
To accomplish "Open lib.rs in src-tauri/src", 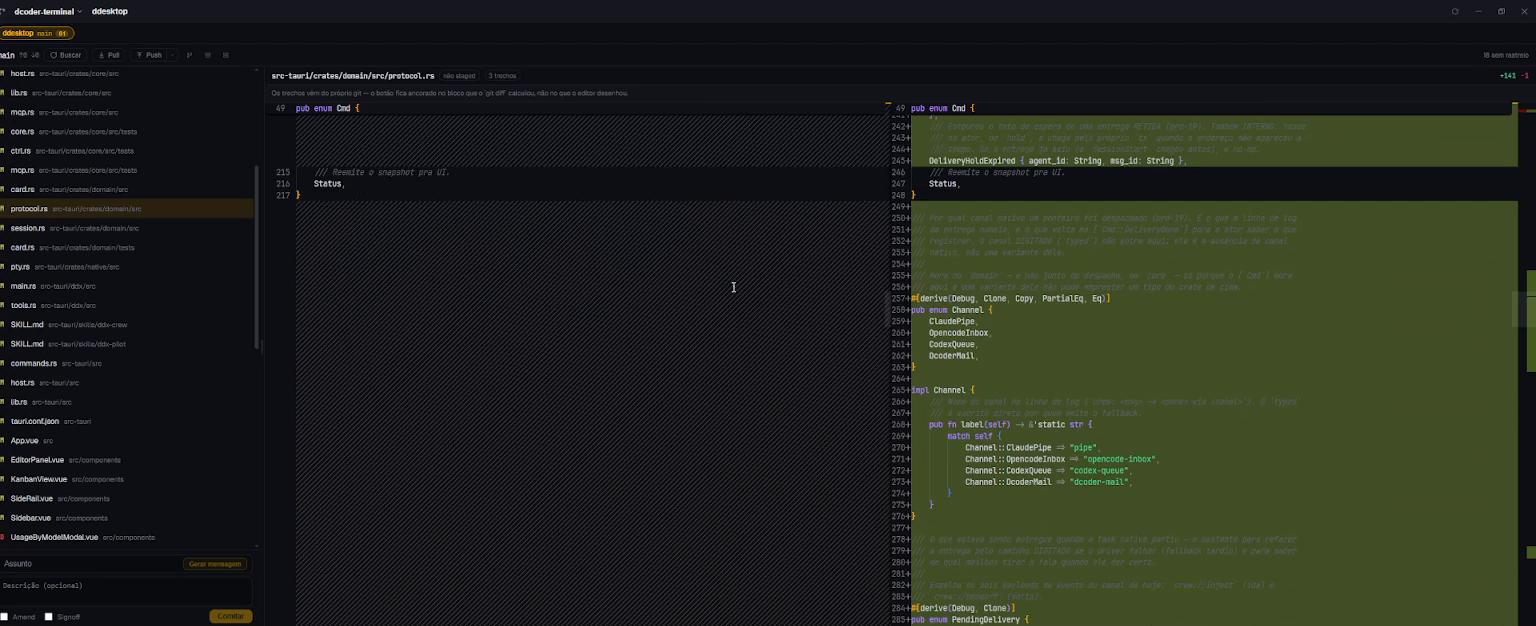I will 128,402.
